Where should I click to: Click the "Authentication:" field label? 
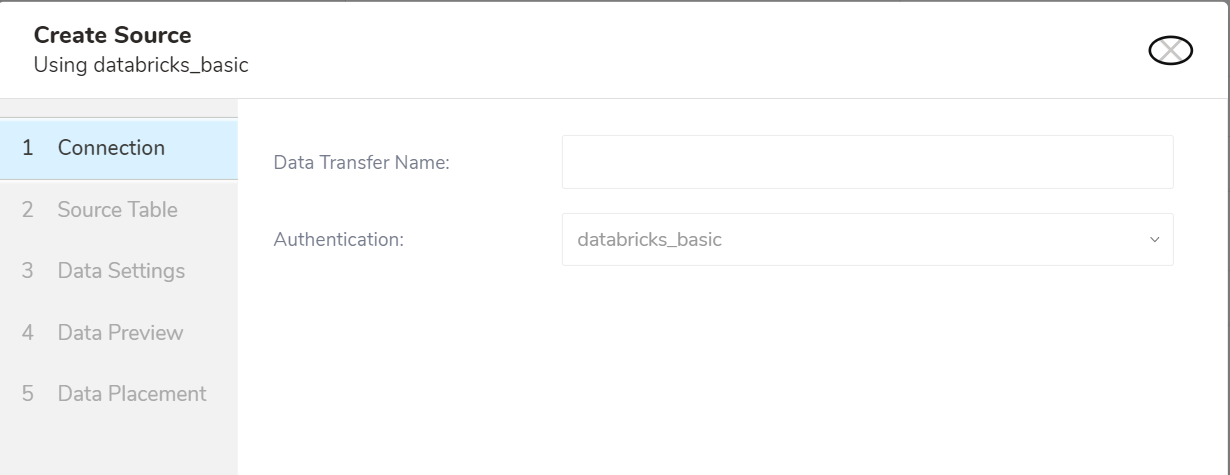point(338,241)
